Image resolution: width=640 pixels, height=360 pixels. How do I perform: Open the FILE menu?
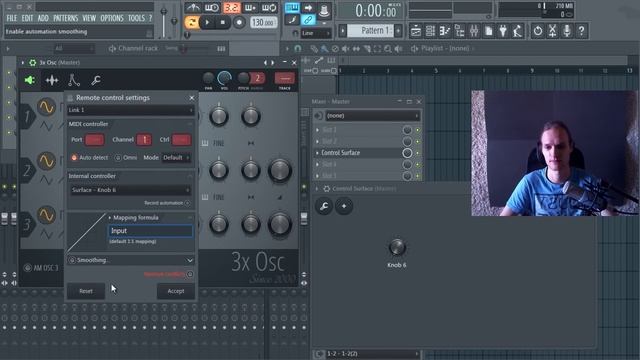(11, 18)
